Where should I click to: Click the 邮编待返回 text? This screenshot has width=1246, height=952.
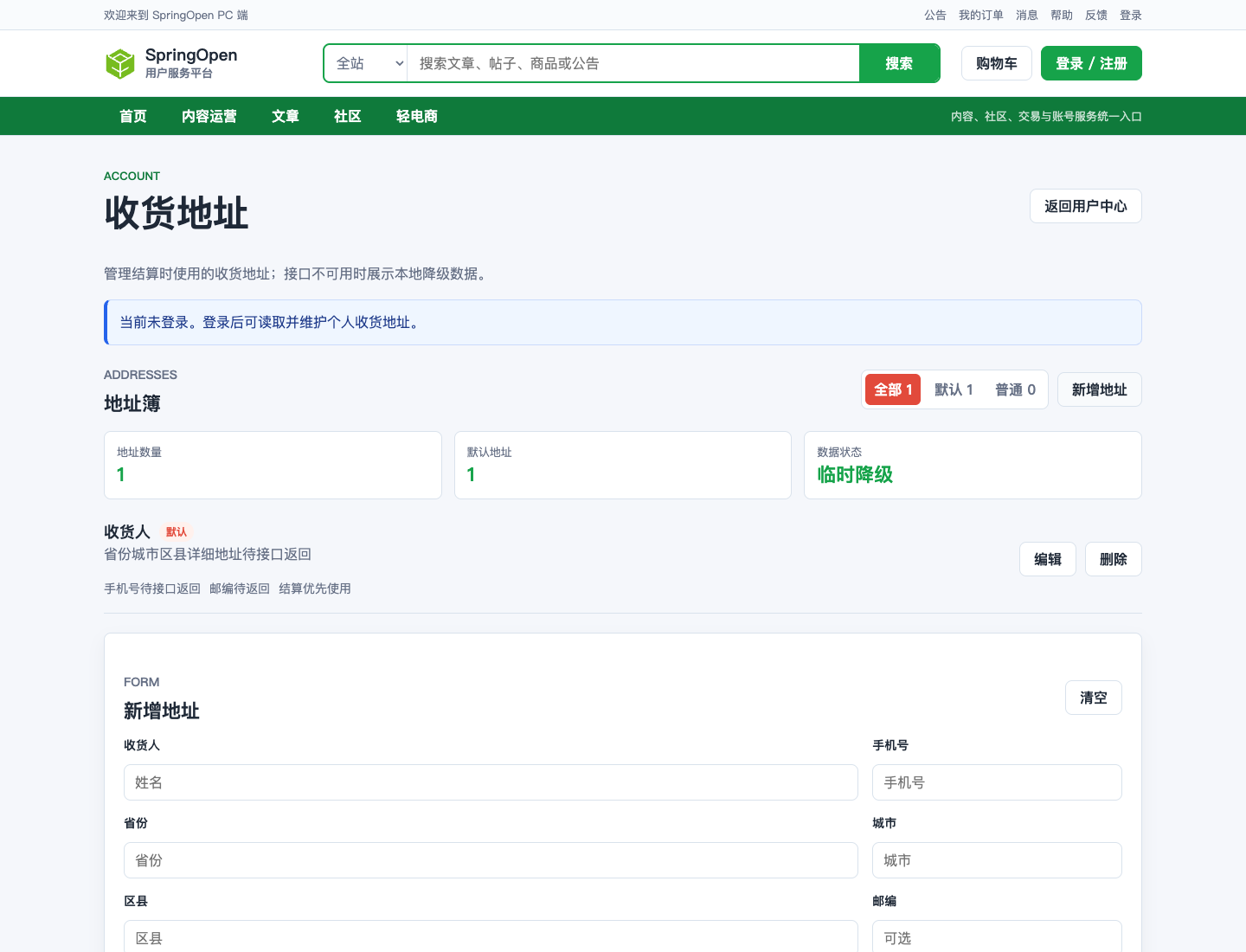[x=240, y=589]
